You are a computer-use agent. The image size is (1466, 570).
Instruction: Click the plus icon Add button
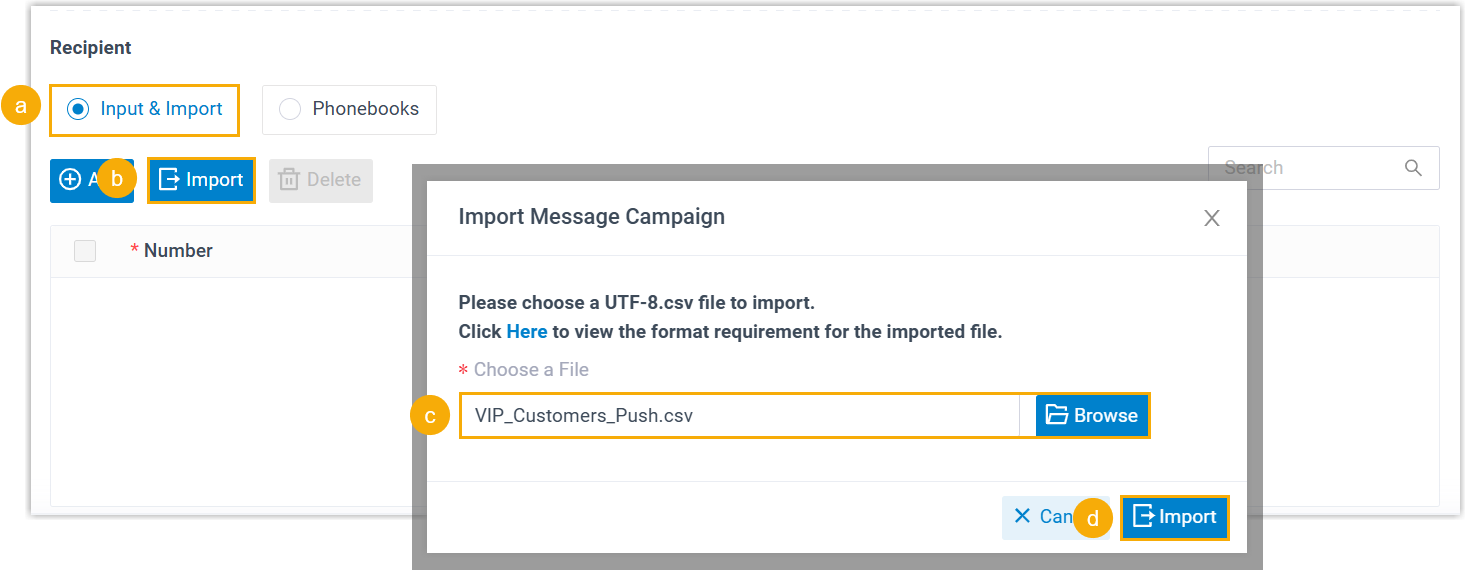pos(72,180)
